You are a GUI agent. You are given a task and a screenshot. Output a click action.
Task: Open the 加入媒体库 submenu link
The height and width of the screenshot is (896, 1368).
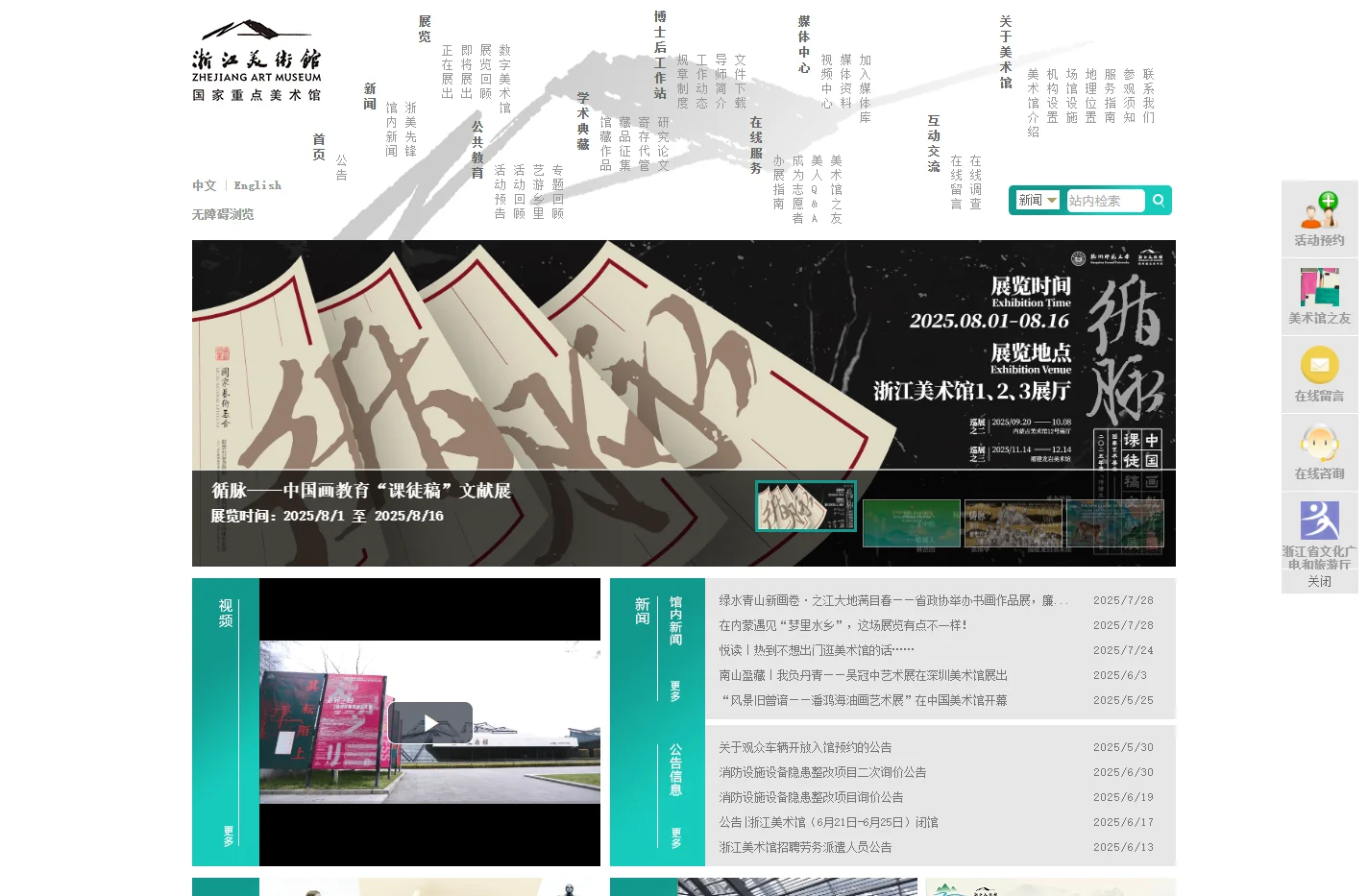coord(866,88)
